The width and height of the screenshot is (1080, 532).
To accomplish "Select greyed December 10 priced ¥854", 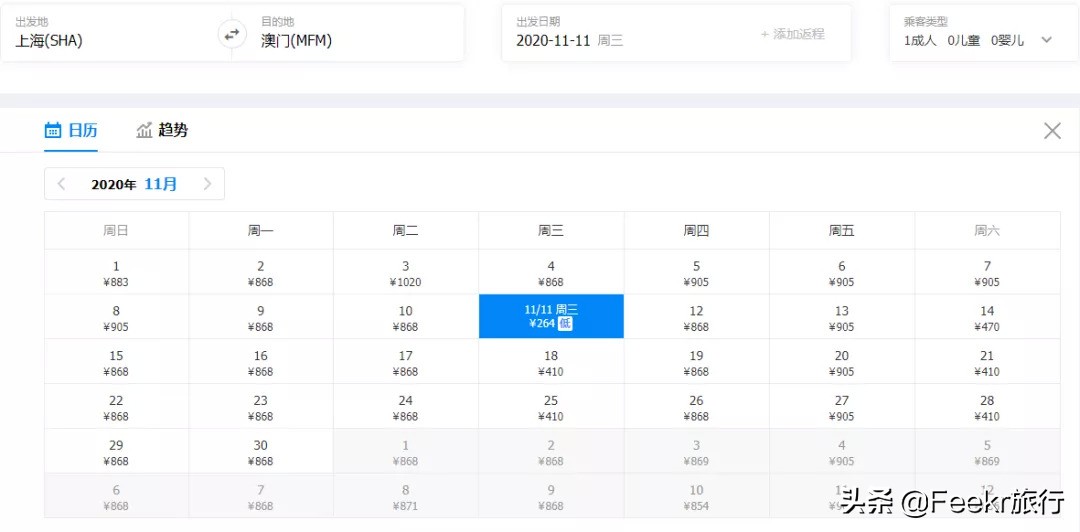I will pyautogui.click(x=696, y=496).
